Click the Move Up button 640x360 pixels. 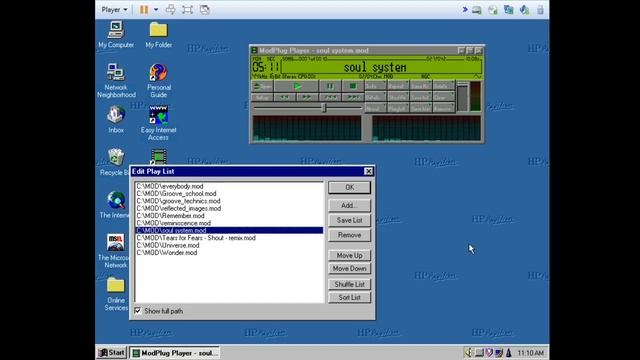(x=349, y=256)
